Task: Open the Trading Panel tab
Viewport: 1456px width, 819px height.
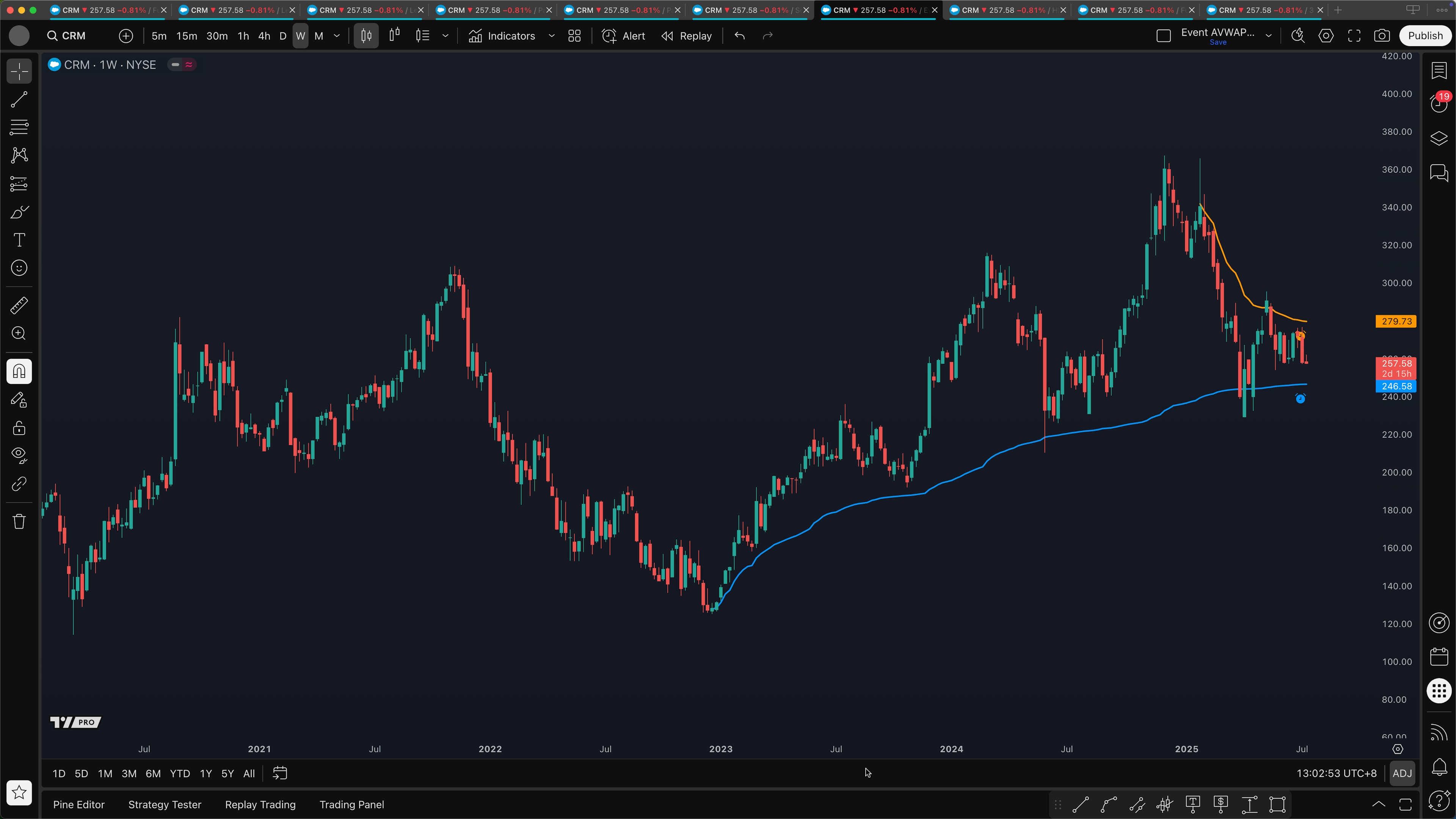Action: click(x=351, y=805)
